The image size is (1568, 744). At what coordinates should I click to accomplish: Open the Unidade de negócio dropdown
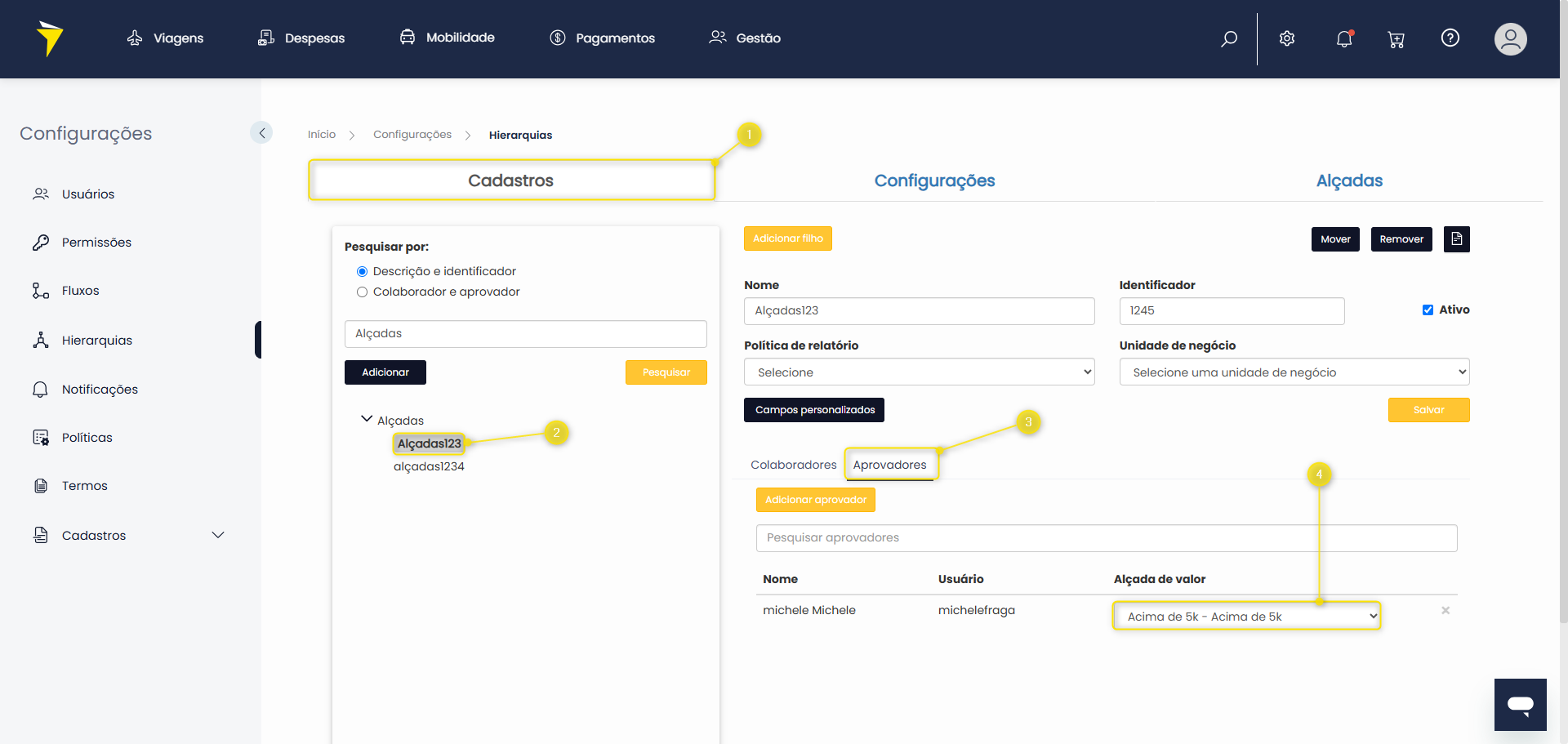pos(1294,372)
